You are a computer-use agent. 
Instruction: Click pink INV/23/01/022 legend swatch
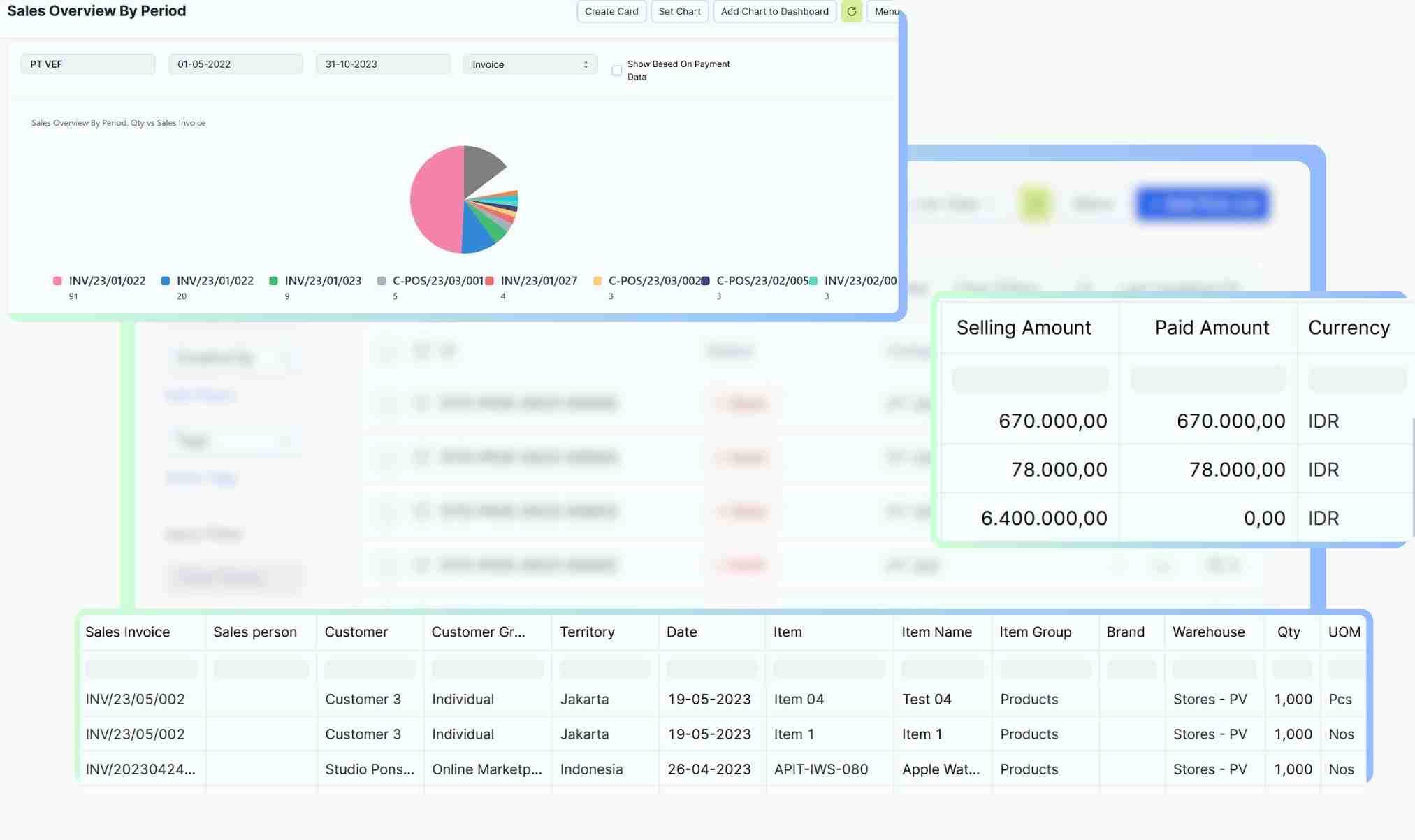(57, 281)
